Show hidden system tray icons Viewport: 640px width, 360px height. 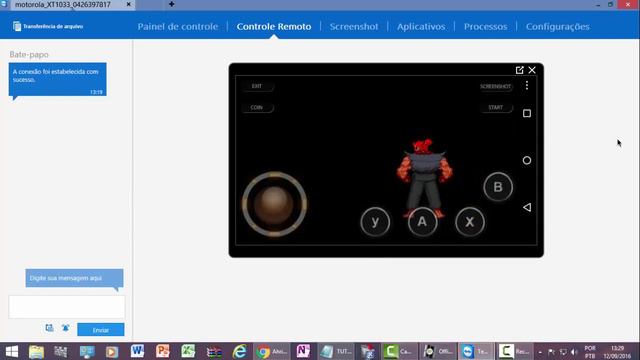tap(540, 352)
